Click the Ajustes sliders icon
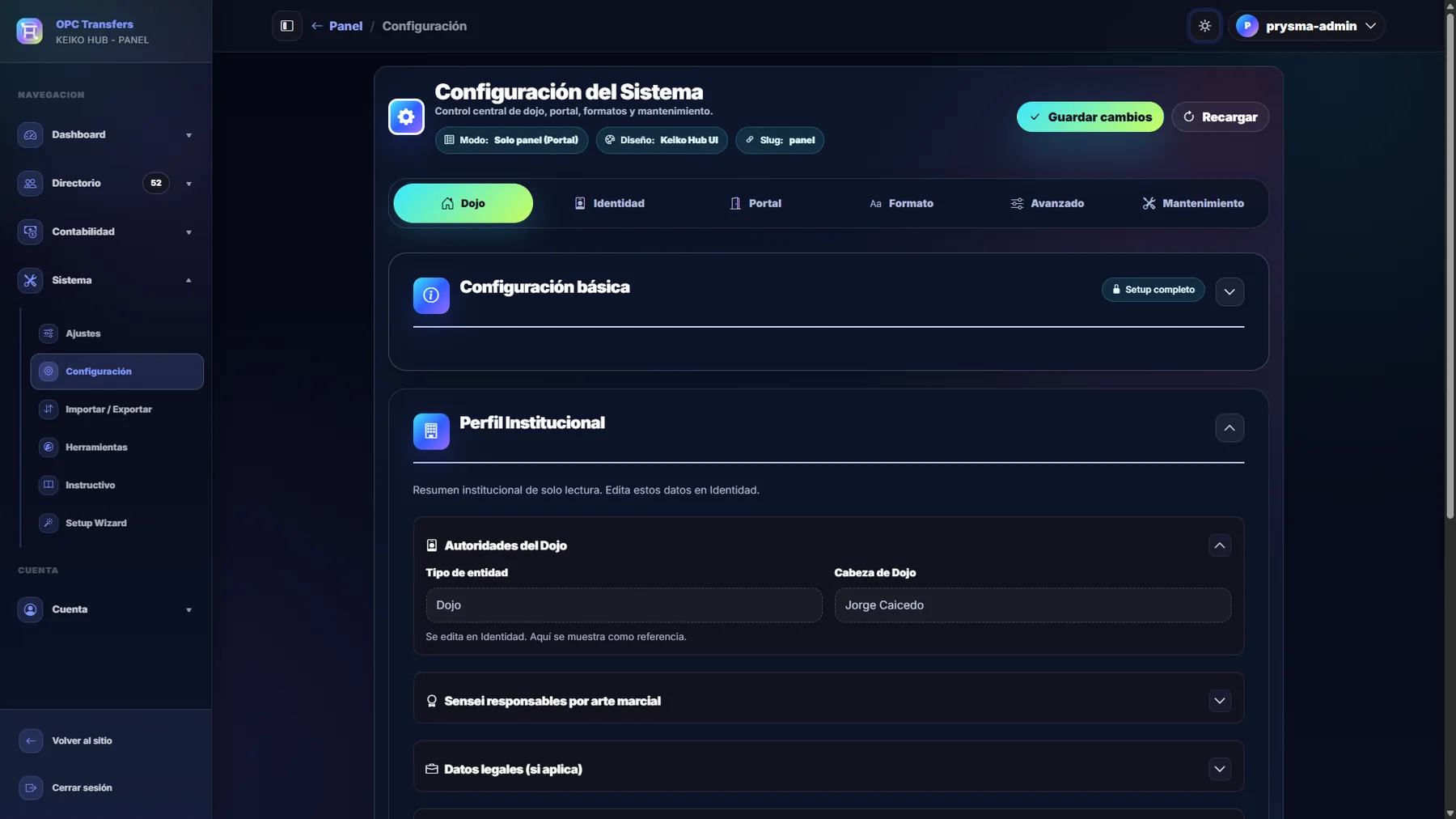Screen dimensions: 1456x819 pyautogui.click(x=49, y=333)
